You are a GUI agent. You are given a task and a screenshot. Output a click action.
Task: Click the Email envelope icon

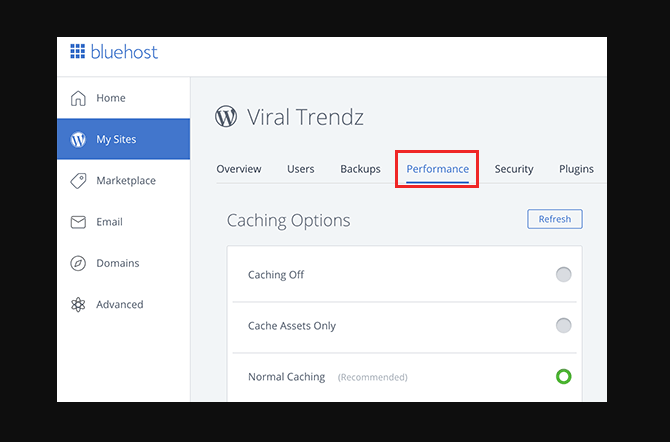coord(78,222)
